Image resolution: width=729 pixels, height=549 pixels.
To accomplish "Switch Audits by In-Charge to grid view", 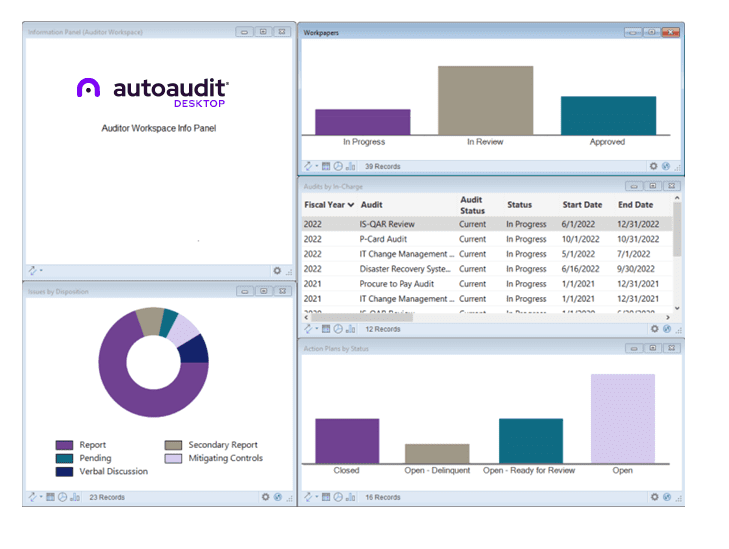I will pos(326,329).
